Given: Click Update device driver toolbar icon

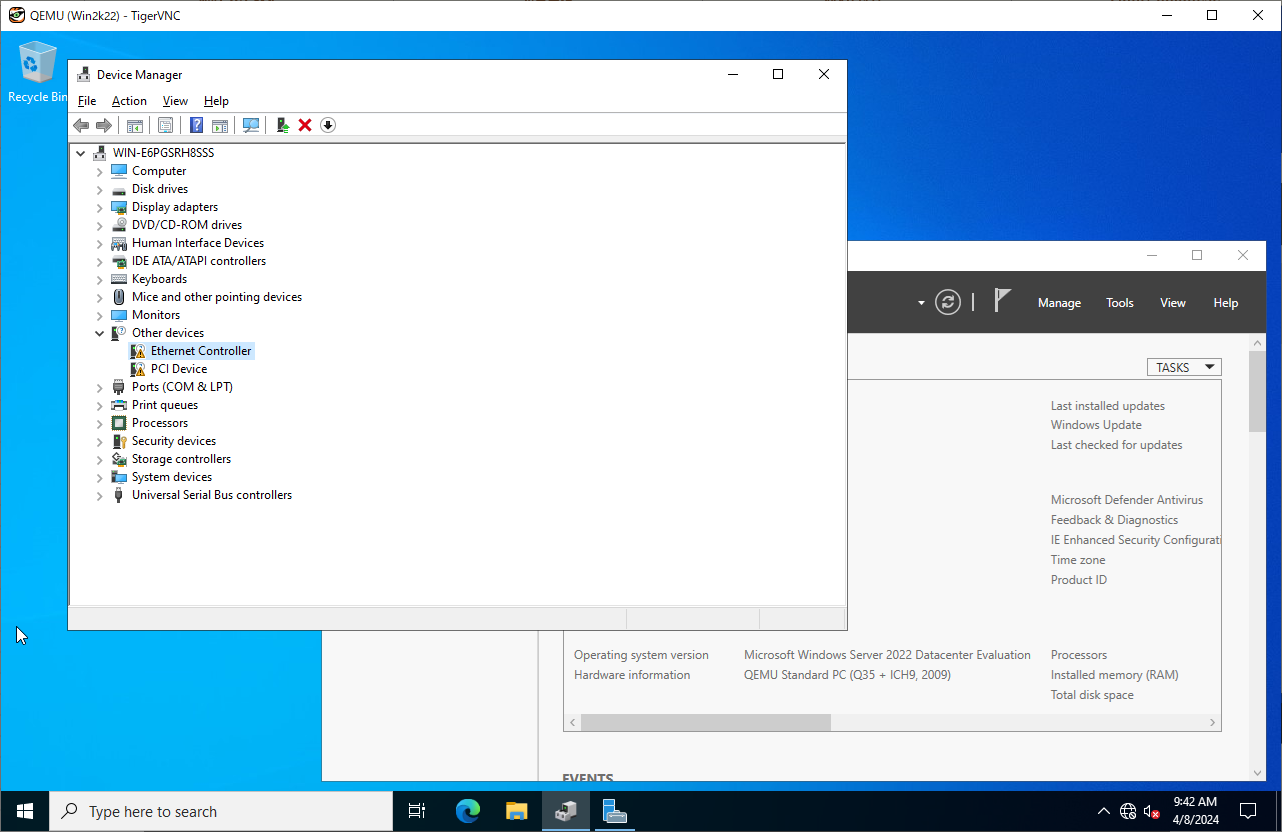Looking at the screenshot, I should (283, 125).
